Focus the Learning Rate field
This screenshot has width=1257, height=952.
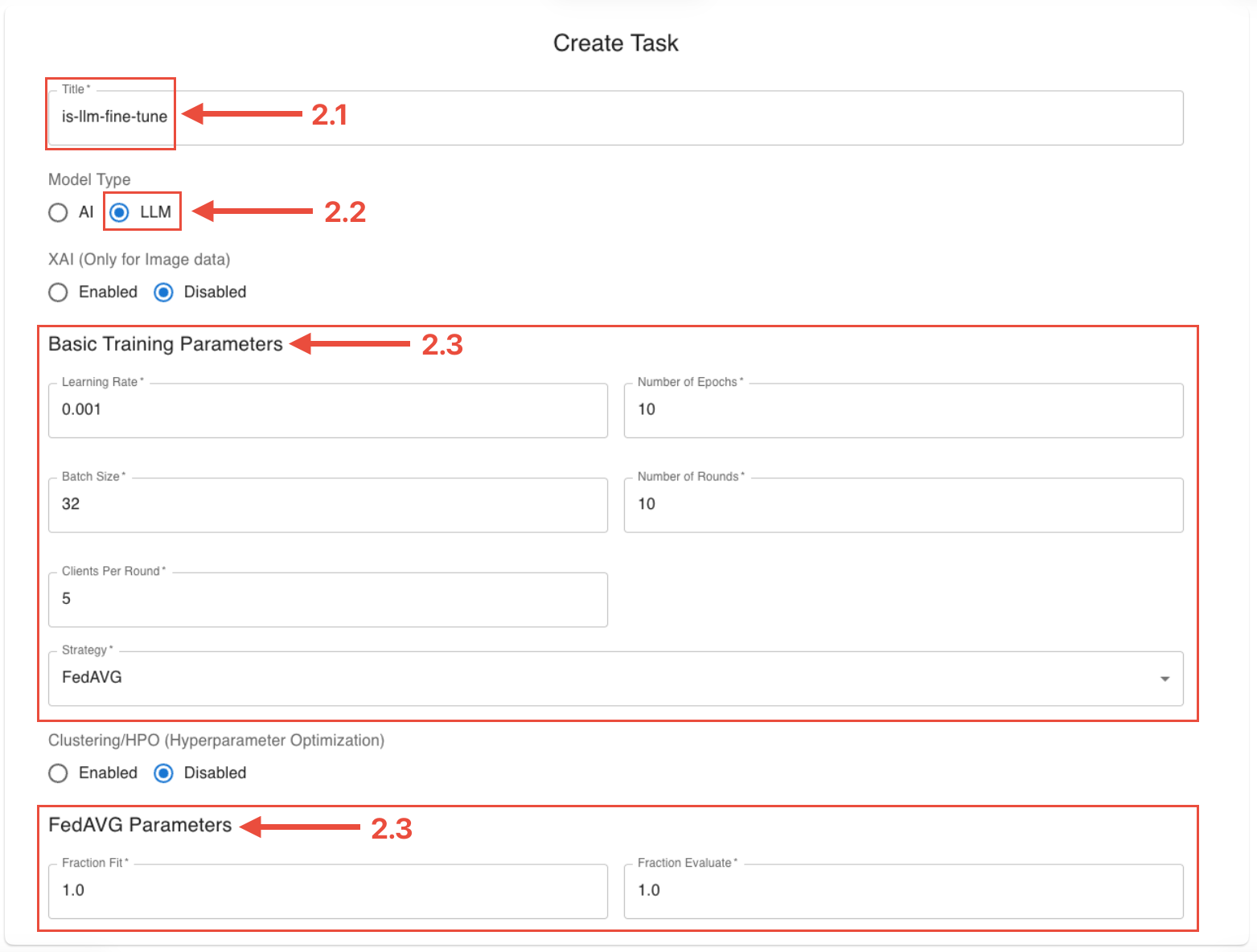327,410
